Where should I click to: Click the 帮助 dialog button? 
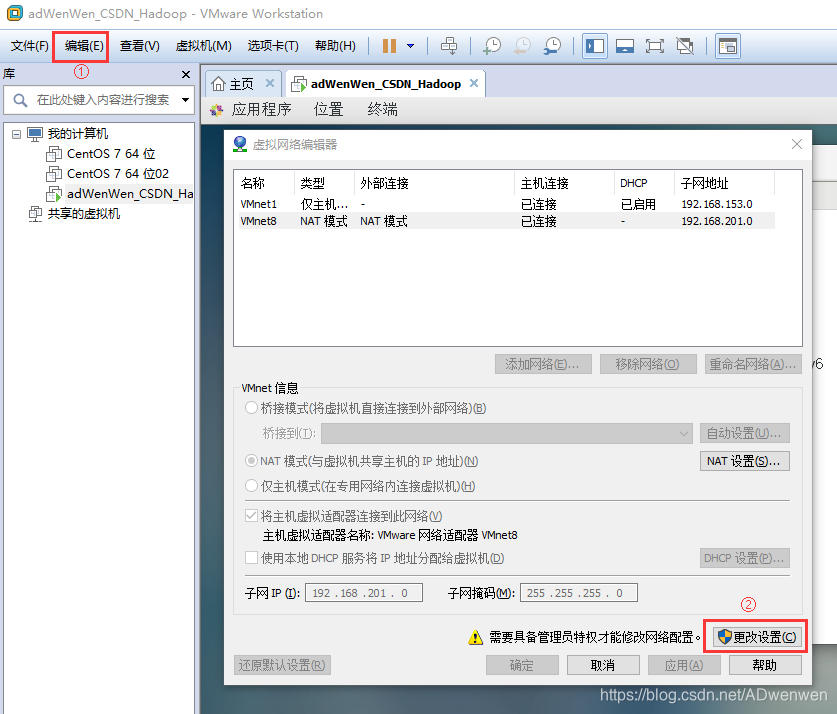click(765, 665)
